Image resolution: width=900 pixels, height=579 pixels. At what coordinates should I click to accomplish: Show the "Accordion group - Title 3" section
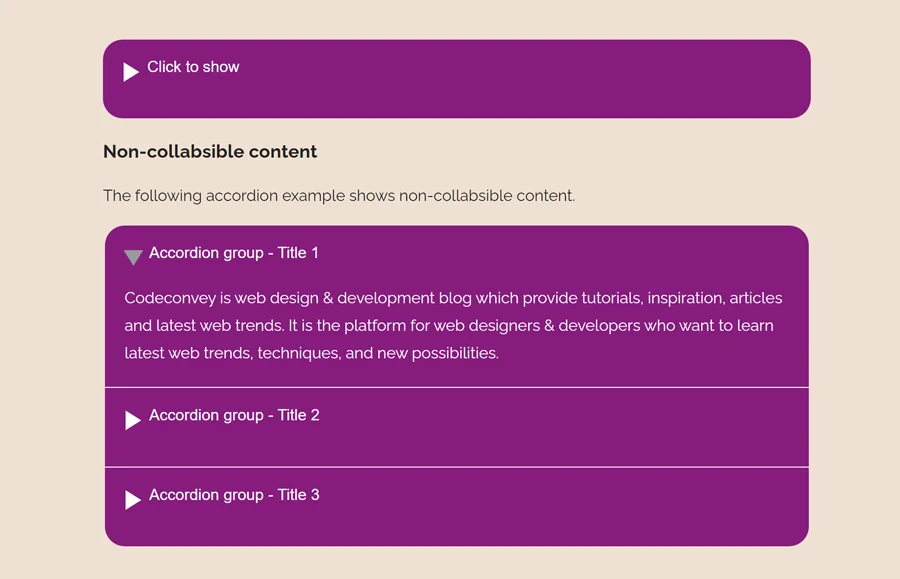coord(234,495)
